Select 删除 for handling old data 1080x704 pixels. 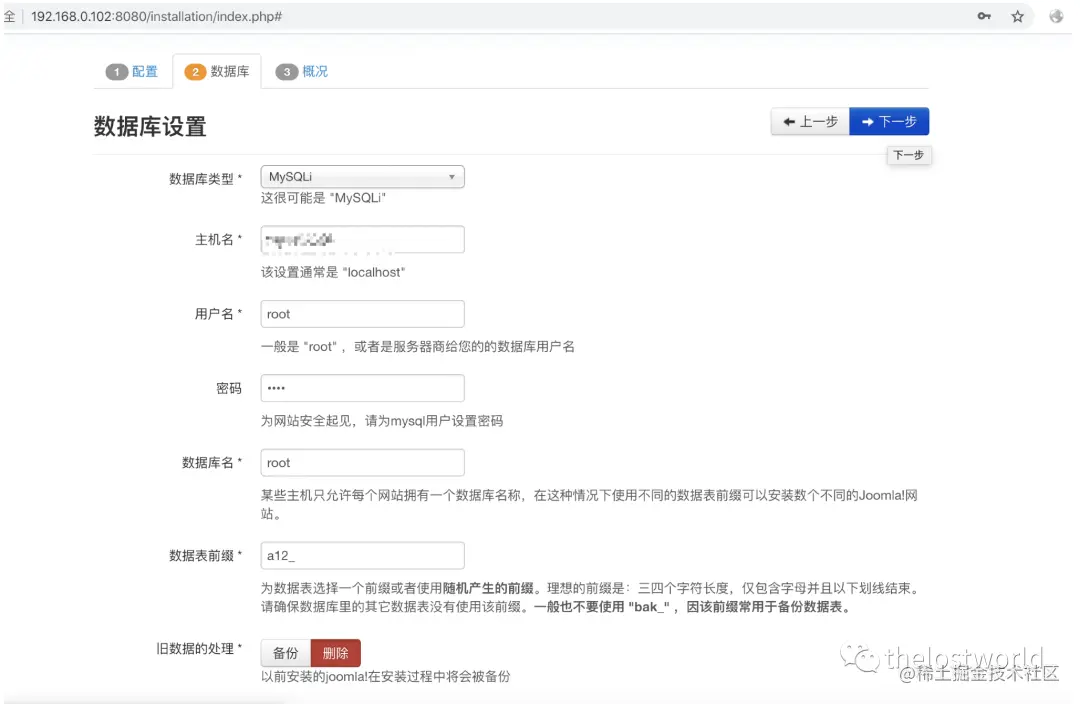point(336,652)
